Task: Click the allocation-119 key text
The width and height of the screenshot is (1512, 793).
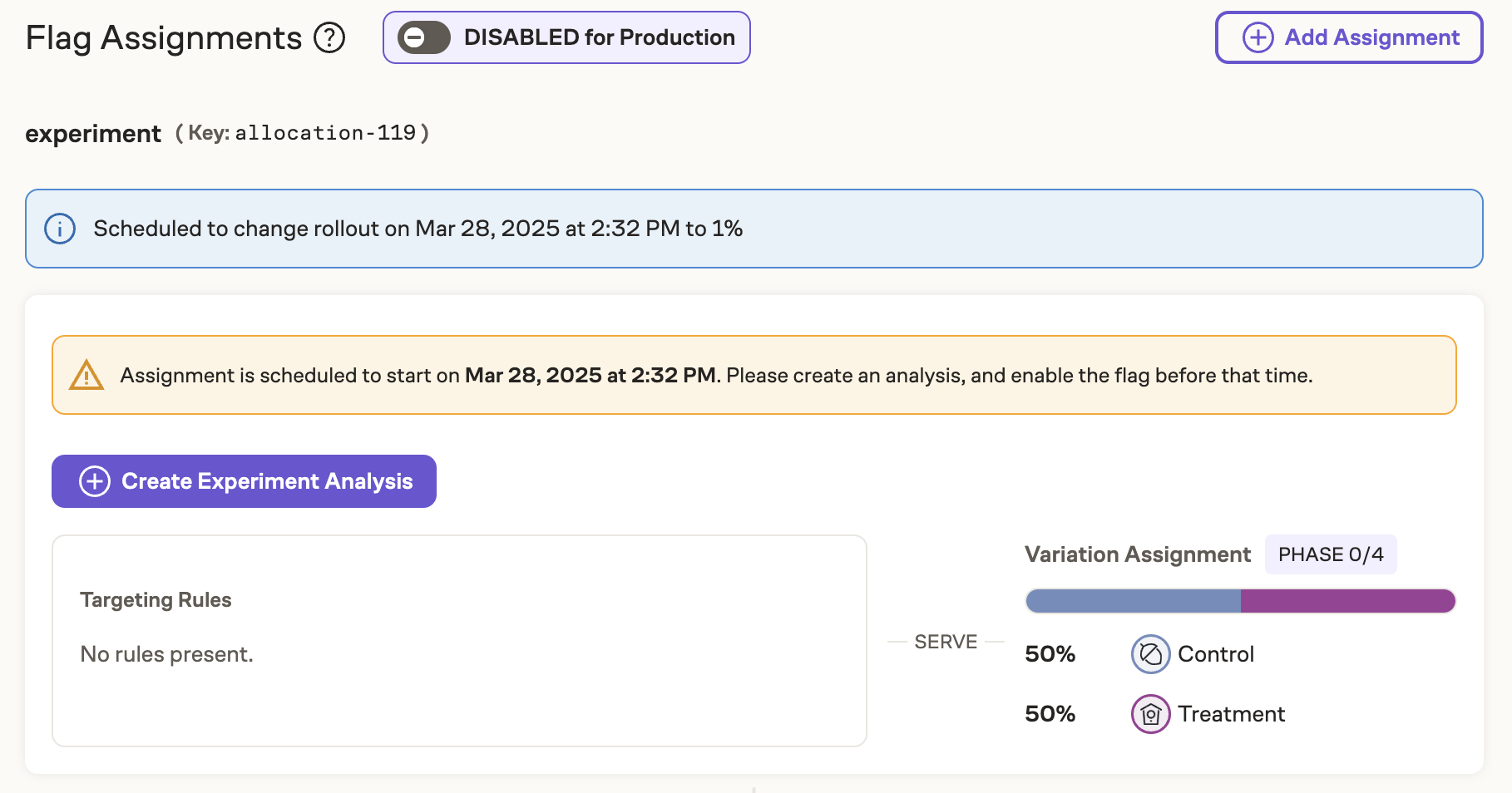Action: (x=325, y=133)
